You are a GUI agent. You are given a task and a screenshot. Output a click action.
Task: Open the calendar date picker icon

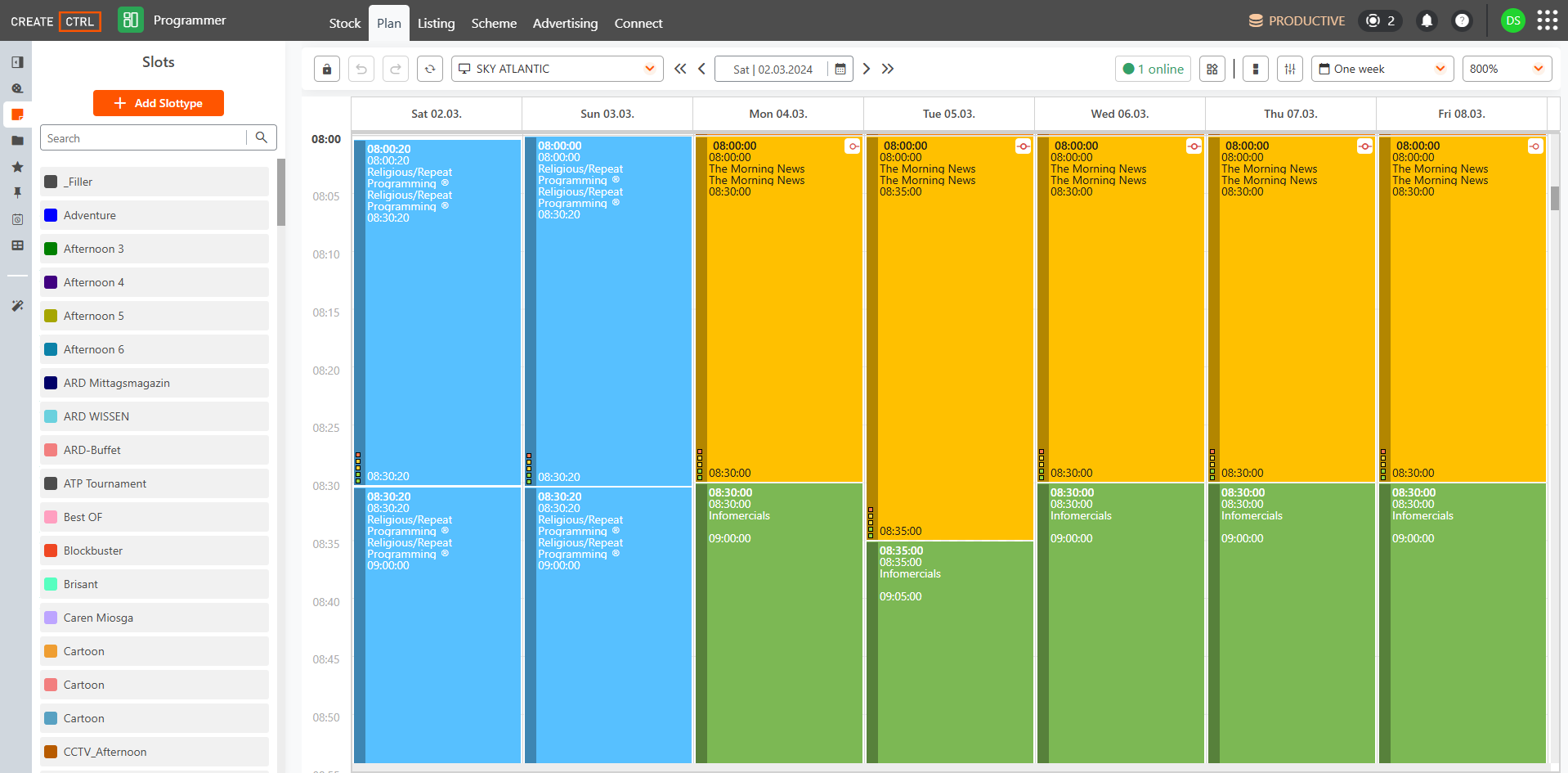point(840,69)
